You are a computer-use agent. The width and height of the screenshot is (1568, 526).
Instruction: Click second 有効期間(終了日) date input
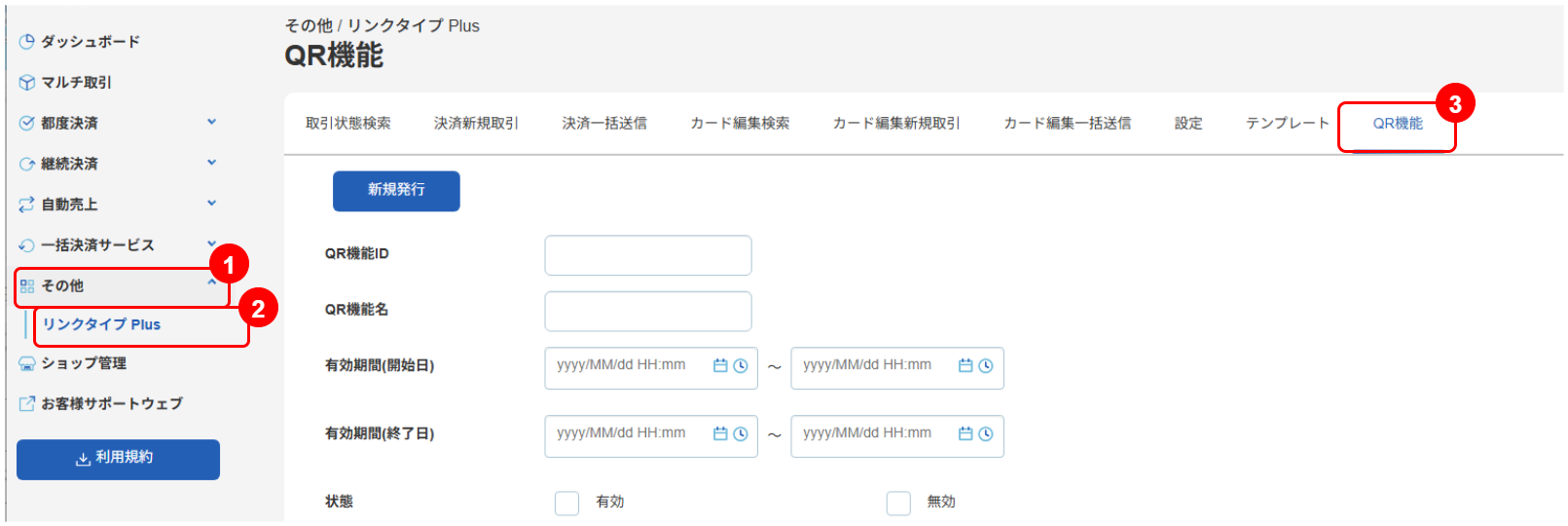(x=897, y=436)
